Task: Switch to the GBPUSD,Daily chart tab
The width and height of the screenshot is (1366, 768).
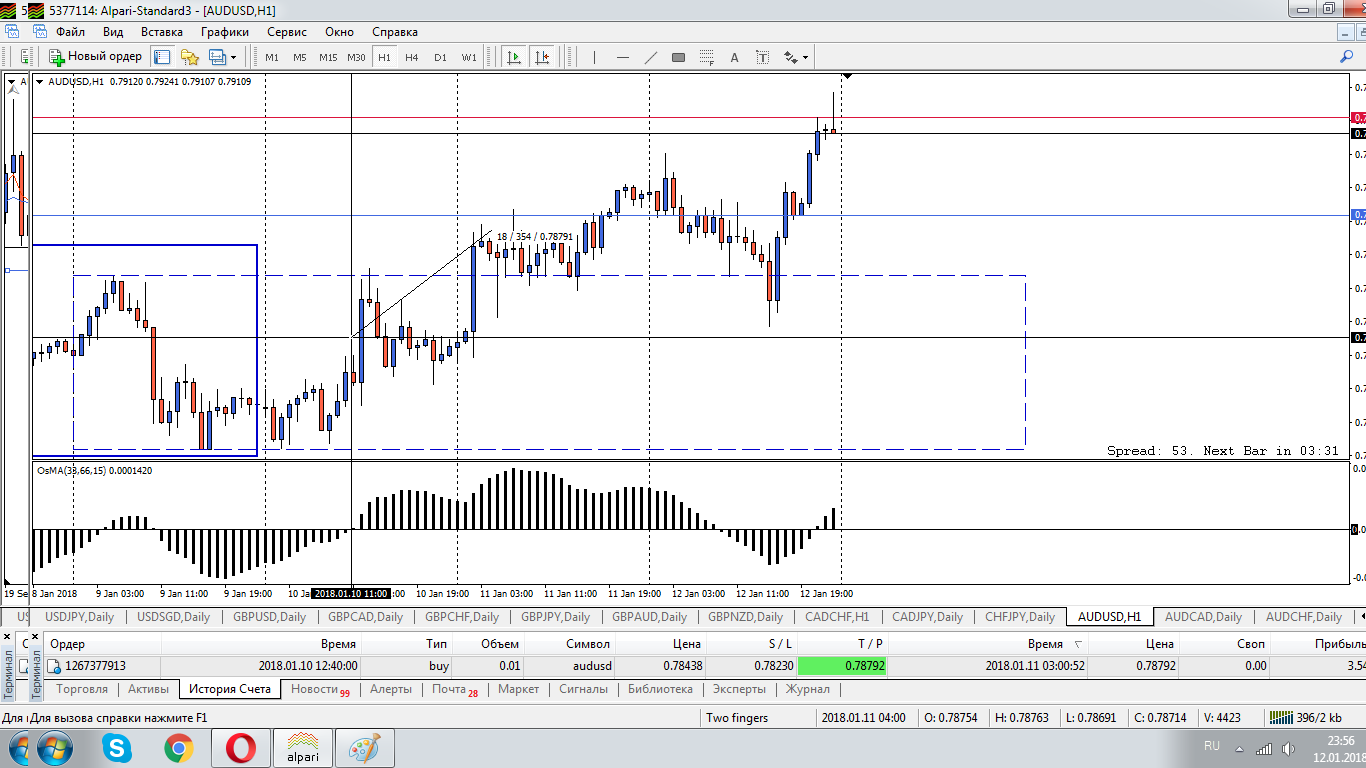Action: [x=270, y=617]
